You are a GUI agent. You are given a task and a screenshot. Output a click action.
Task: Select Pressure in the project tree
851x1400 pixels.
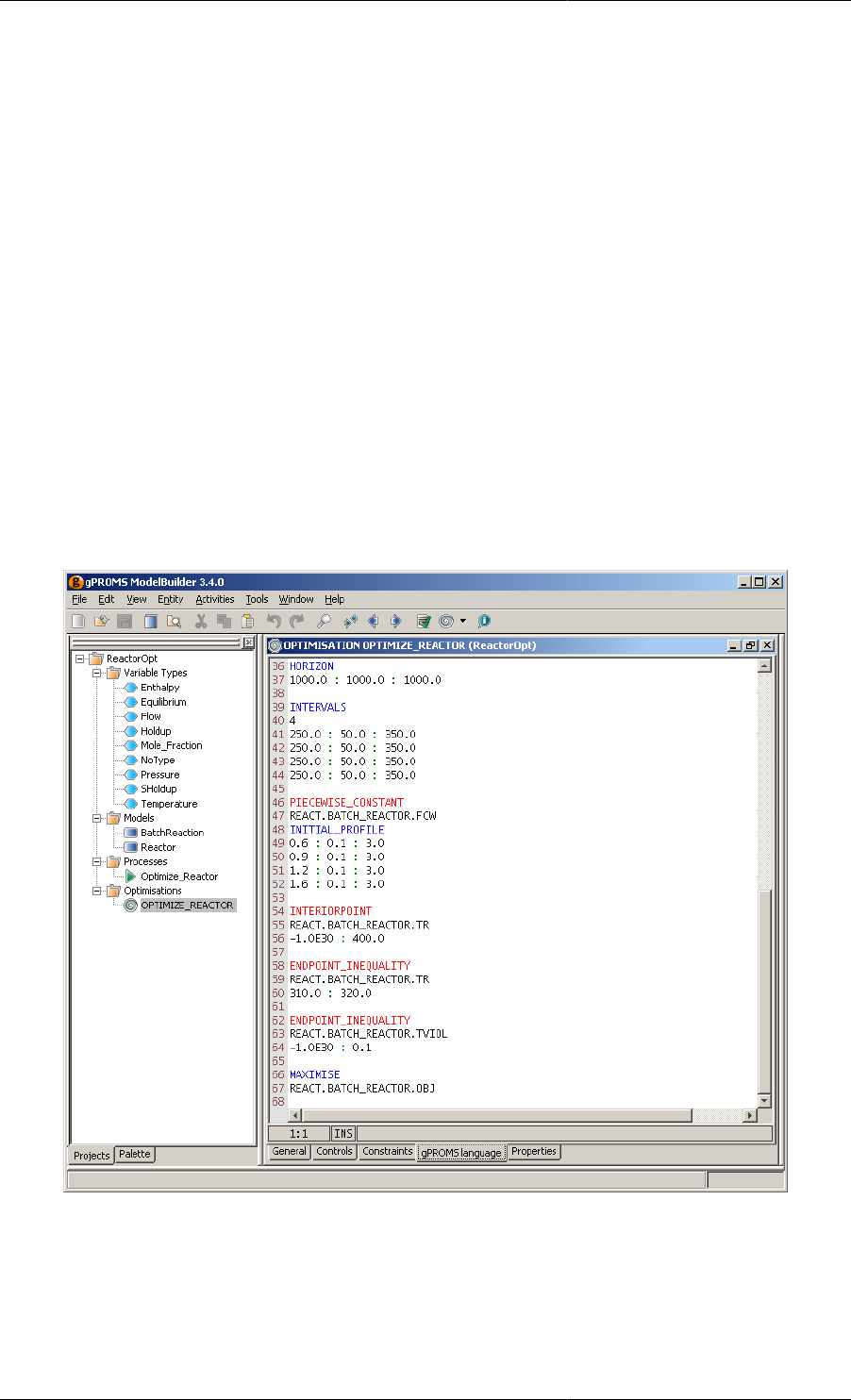(159, 775)
